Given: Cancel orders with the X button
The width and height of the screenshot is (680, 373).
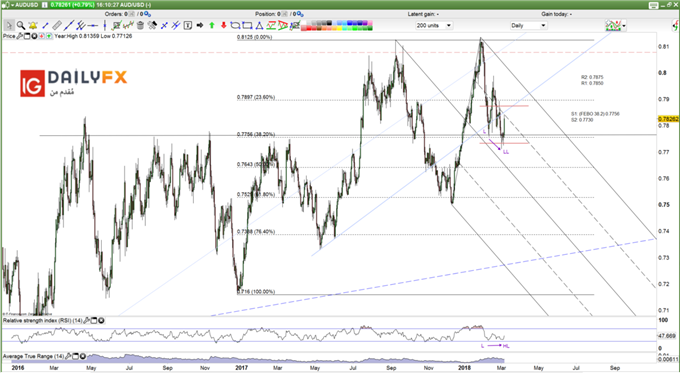Looking at the screenshot, I should tap(131, 14).
